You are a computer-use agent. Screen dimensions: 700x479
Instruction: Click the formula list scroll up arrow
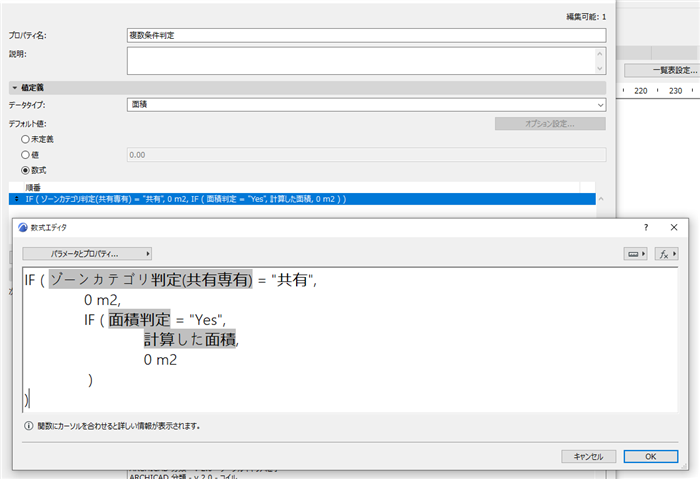point(601,199)
